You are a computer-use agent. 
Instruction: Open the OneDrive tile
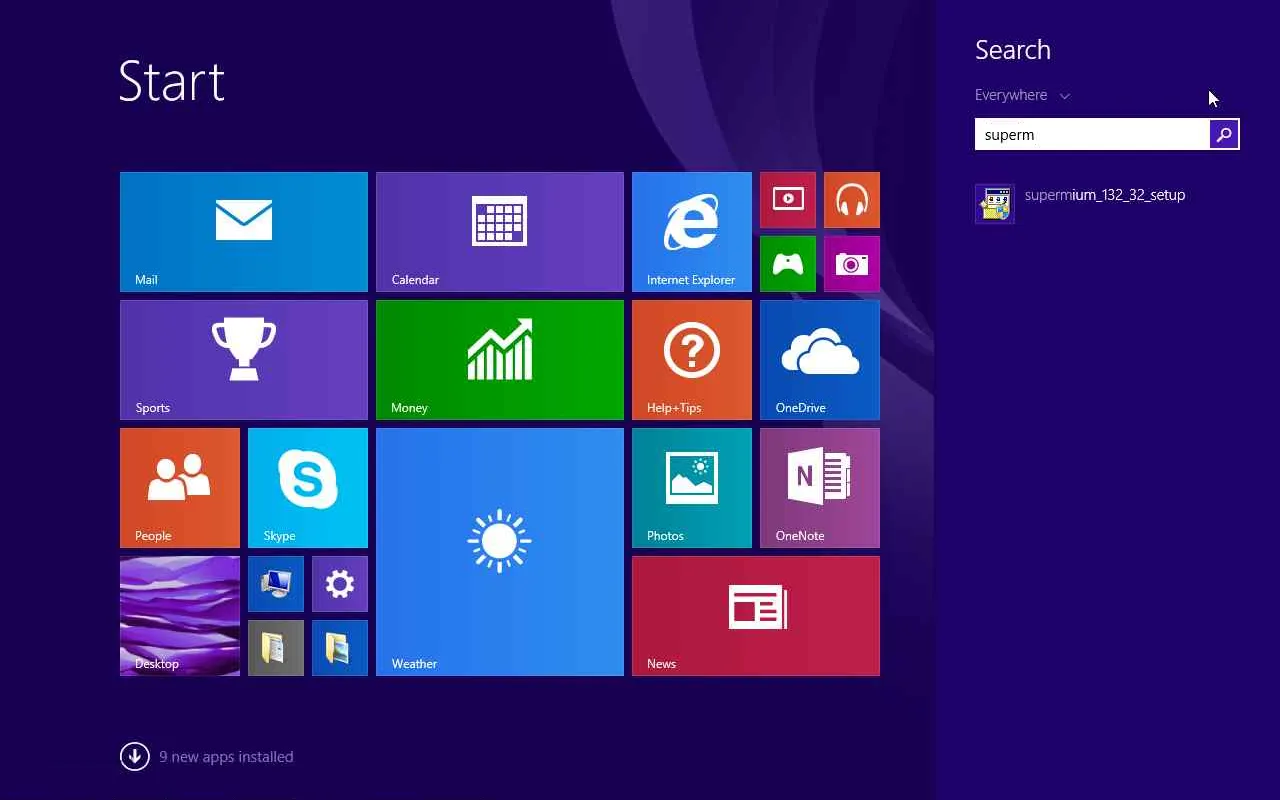820,360
